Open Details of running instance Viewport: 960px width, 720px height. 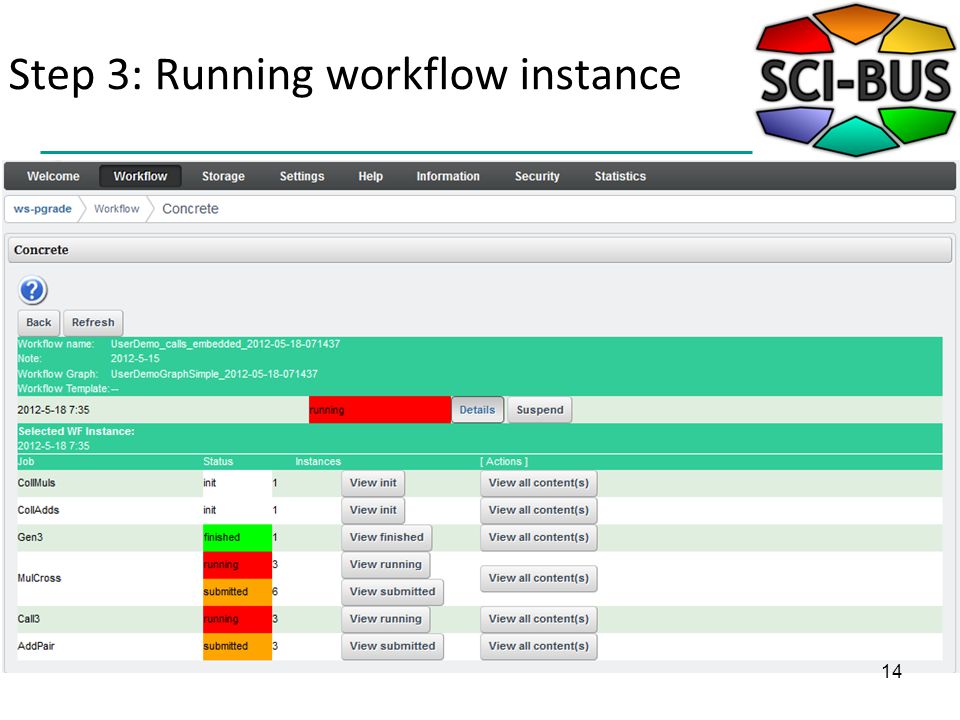click(x=477, y=410)
